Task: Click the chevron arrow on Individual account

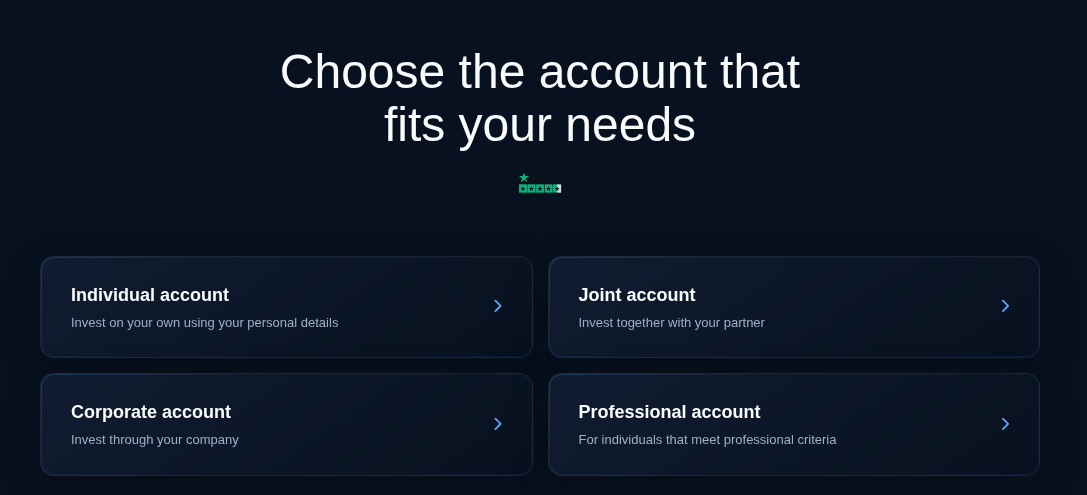Action: [x=498, y=306]
